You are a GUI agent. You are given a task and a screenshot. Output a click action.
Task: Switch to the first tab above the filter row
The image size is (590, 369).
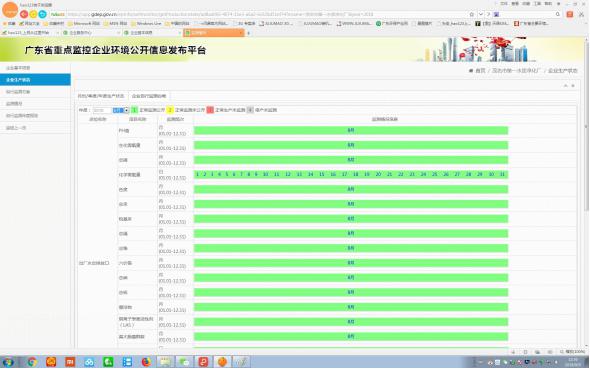pyautogui.click(x=101, y=96)
